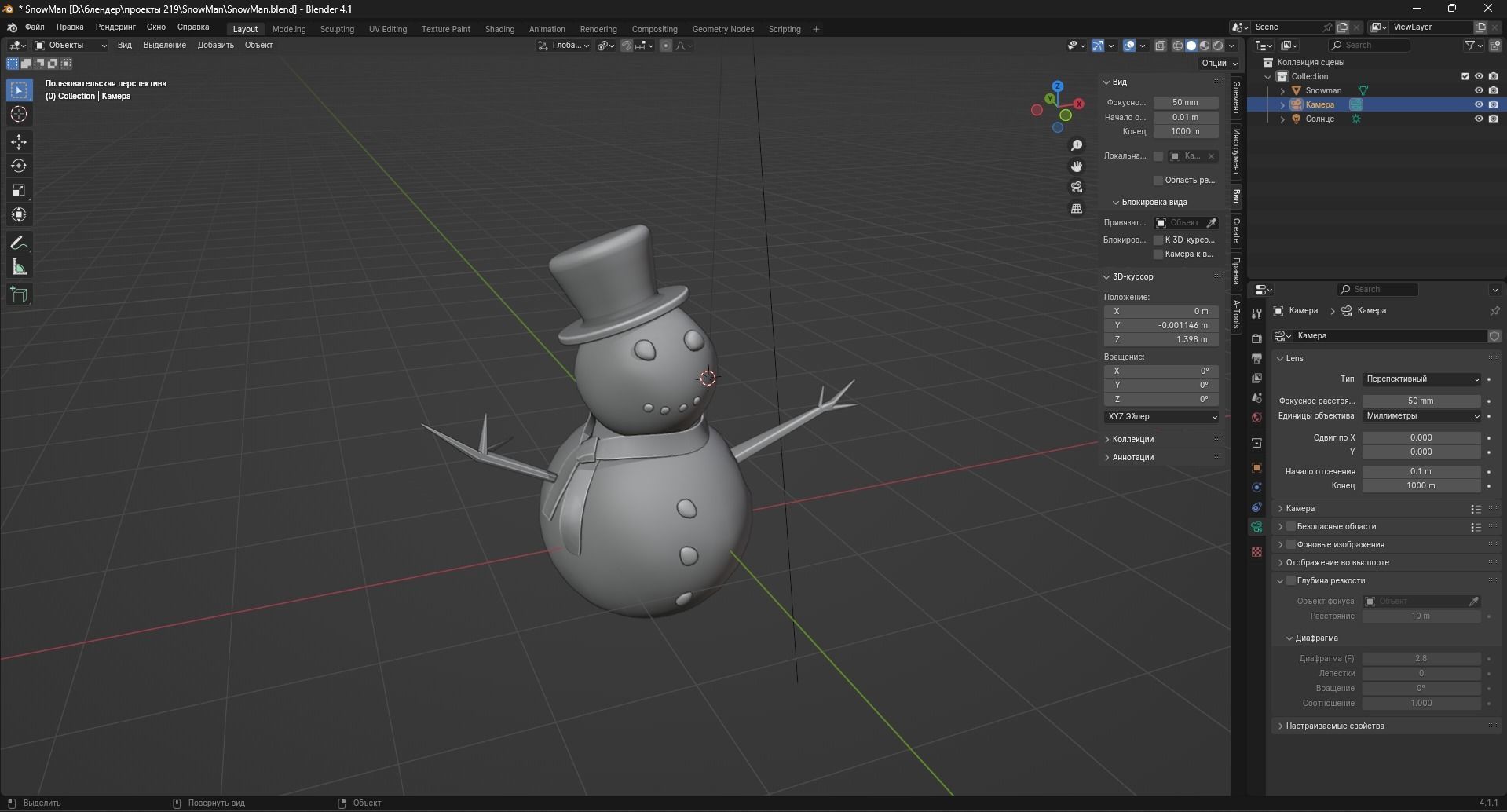This screenshot has width=1507, height=812.
Task: Uncheck the Collection exclude checkbox
Action: coord(1465,76)
